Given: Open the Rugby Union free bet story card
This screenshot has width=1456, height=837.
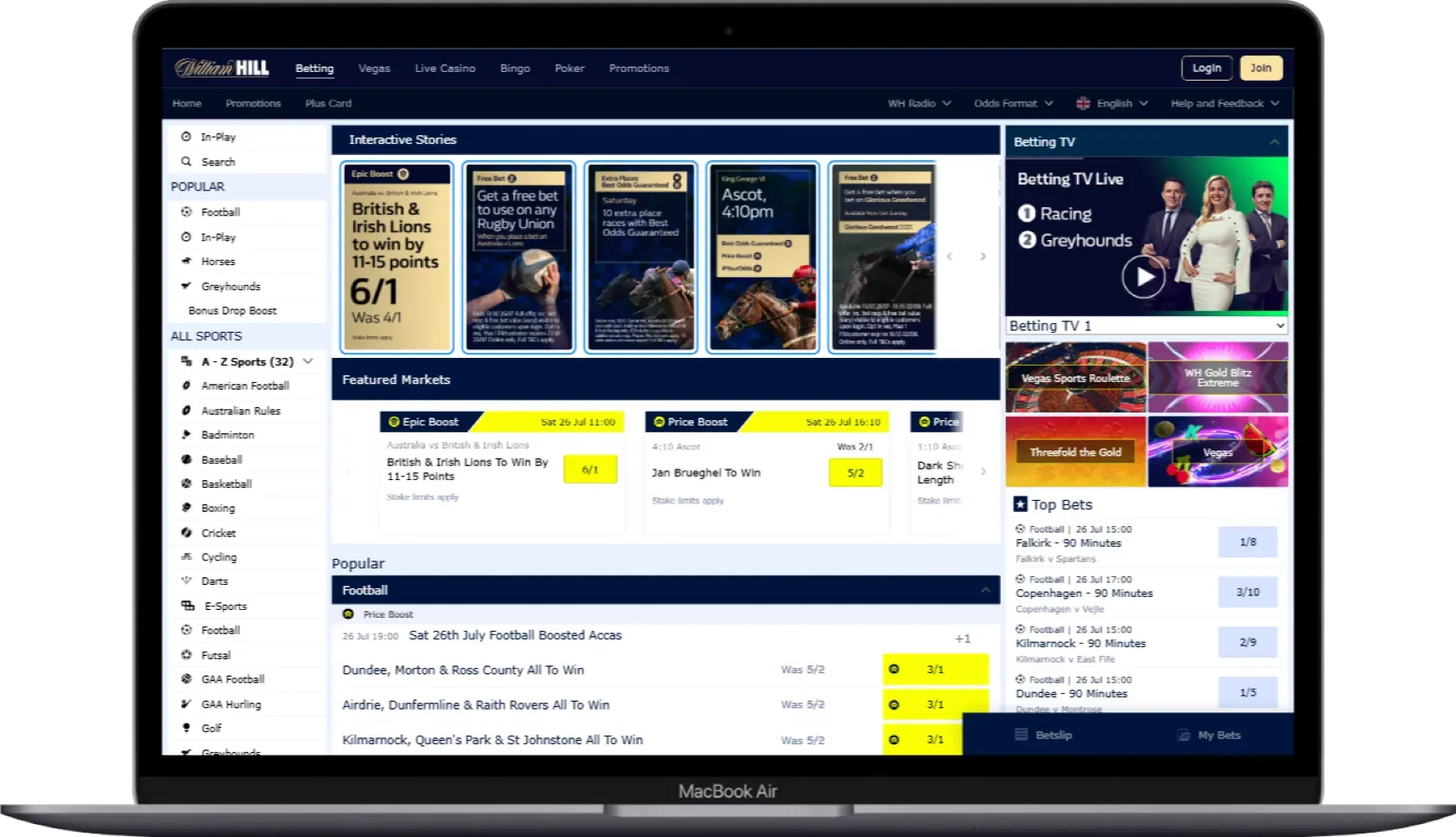Looking at the screenshot, I should (518, 257).
